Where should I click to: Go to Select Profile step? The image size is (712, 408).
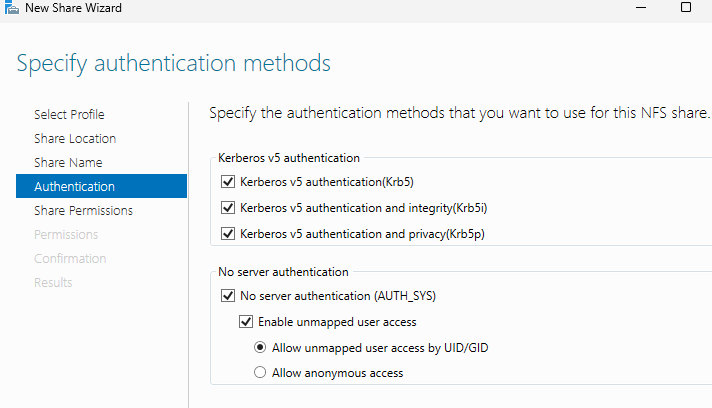(x=69, y=114)
